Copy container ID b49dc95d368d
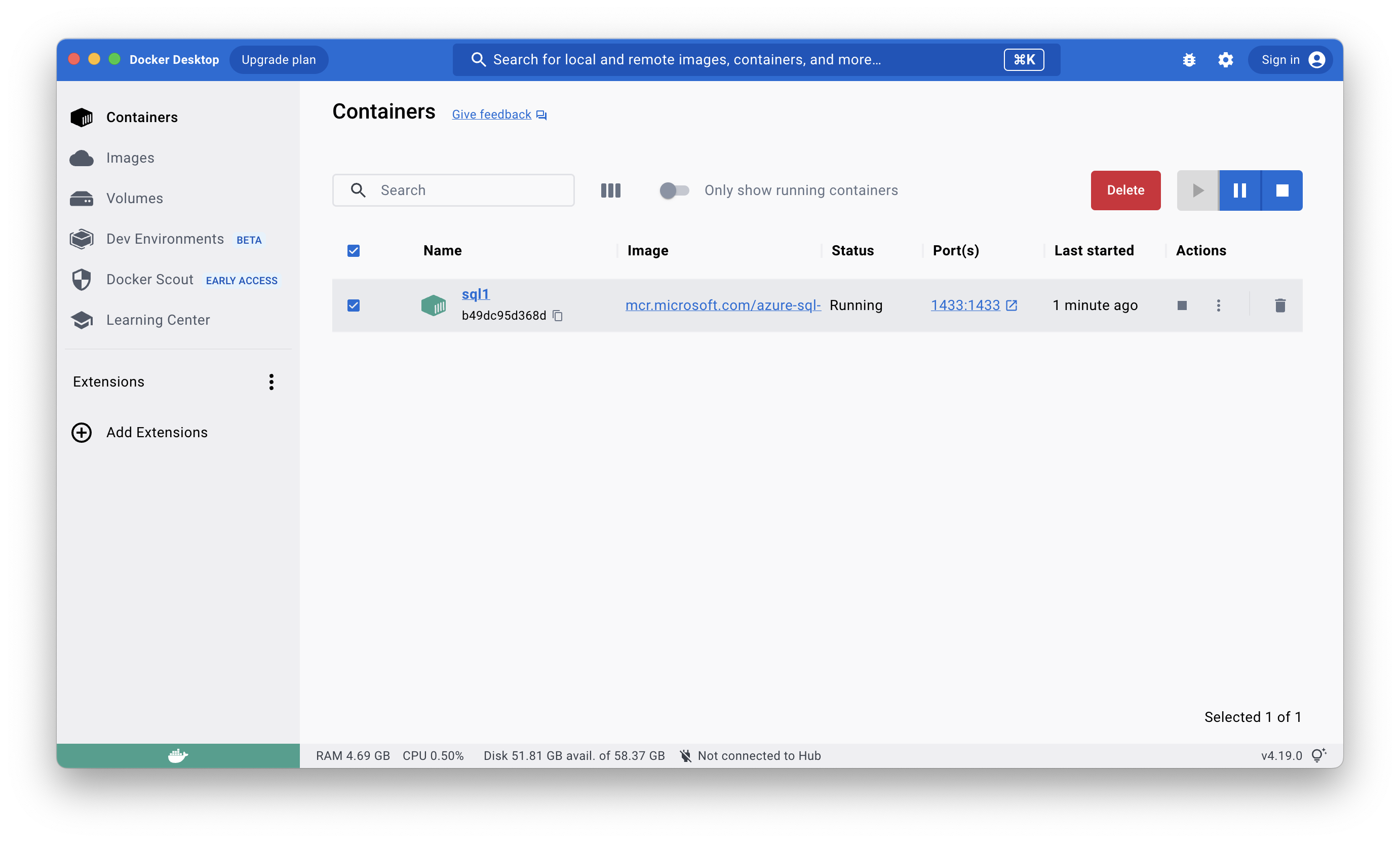The height and width of the screenshot is (843, 1400). [558, 316]
